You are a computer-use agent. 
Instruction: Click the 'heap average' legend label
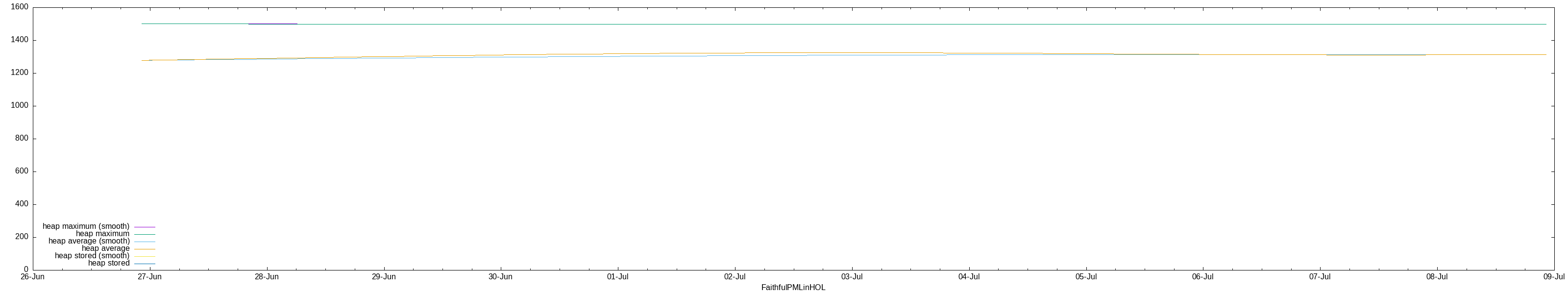pyautogui.click(x=105, y=248)
